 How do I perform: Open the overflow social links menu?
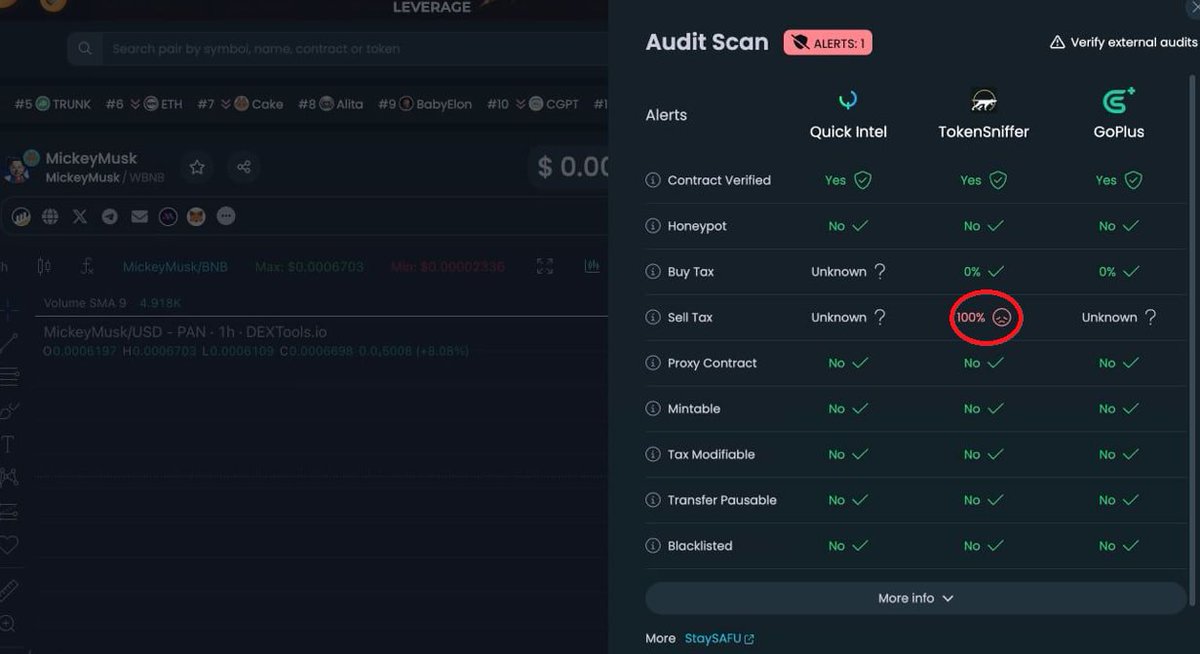226,216
